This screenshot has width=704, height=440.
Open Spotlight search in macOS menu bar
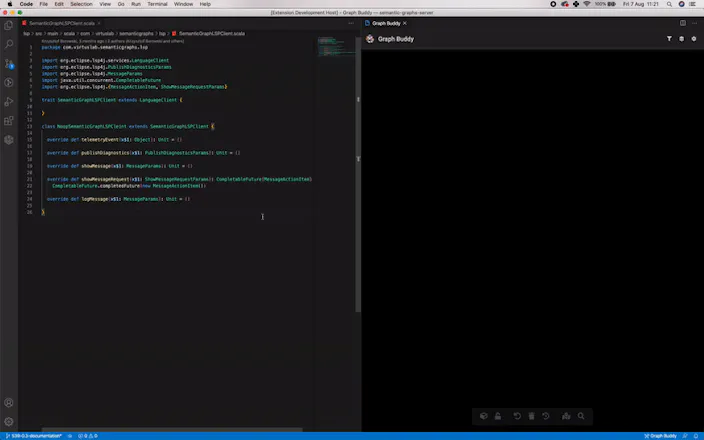[x=669, y=4]
